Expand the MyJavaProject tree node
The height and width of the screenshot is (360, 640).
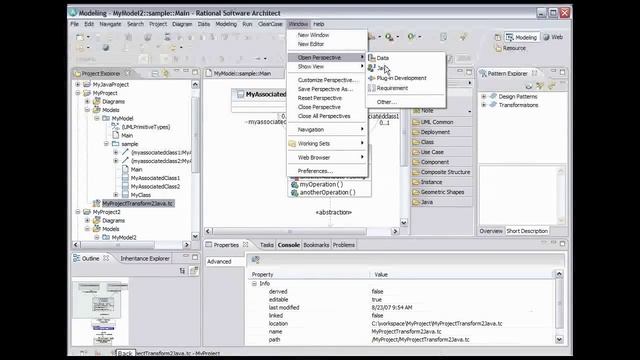pos(78,84)
